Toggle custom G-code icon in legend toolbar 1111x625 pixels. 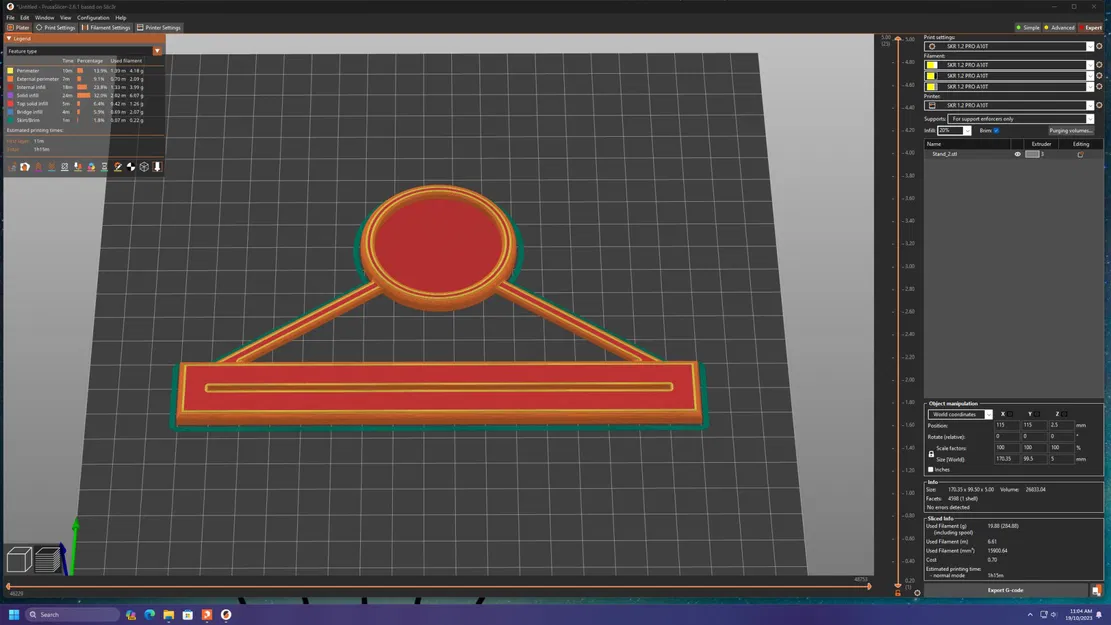118,167
